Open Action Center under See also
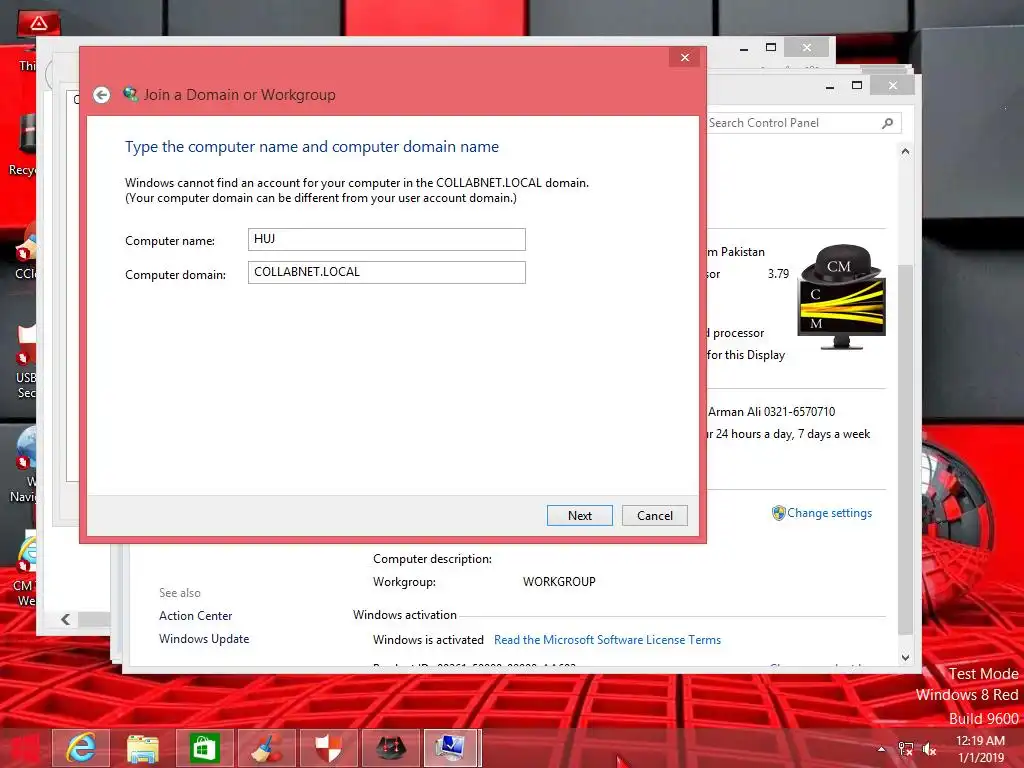The image size is (1024, 768). [x=195, y=616]
